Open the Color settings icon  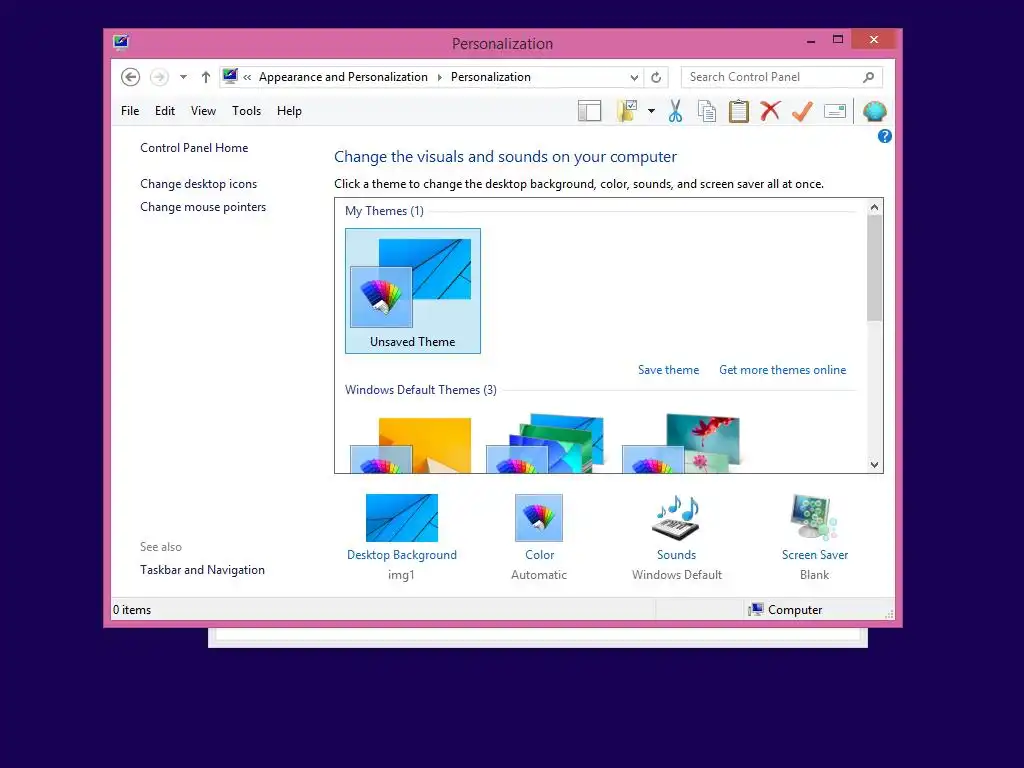coord(539,518)
